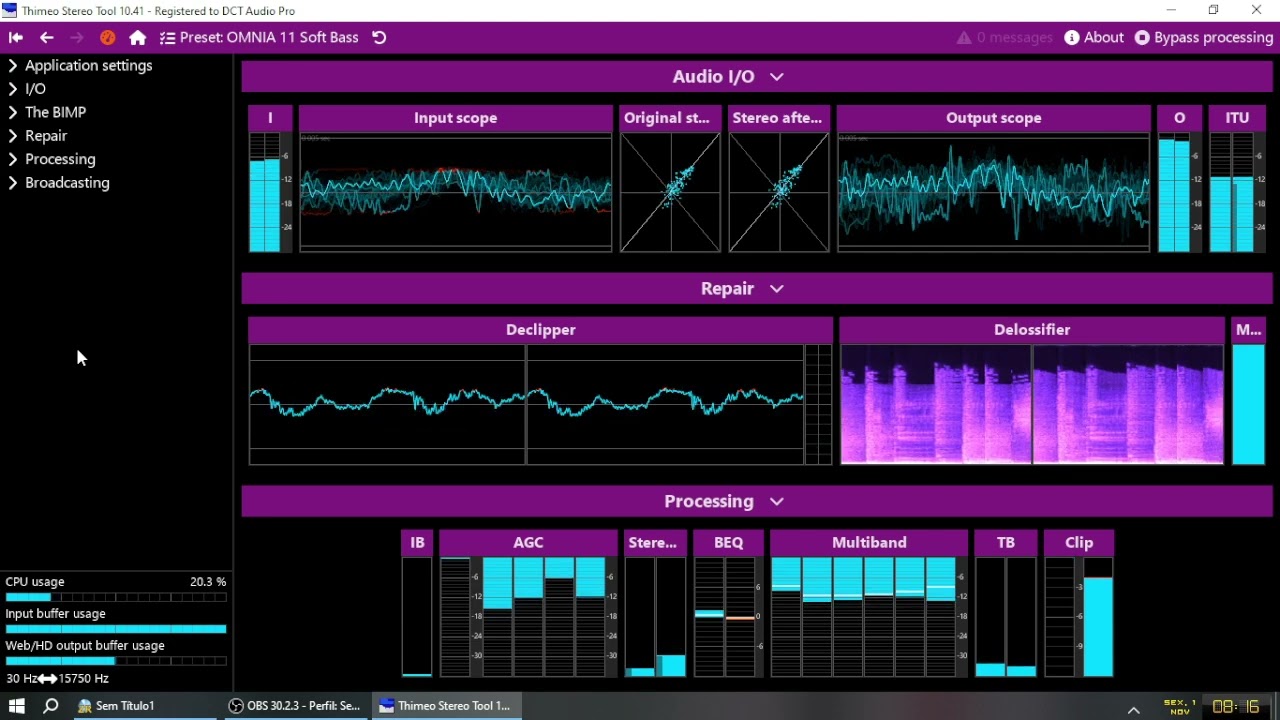Click the Web/HD output buffer usage bar
The height and width of the screenshot is (720, 1280).
click(x=116, y=661)
